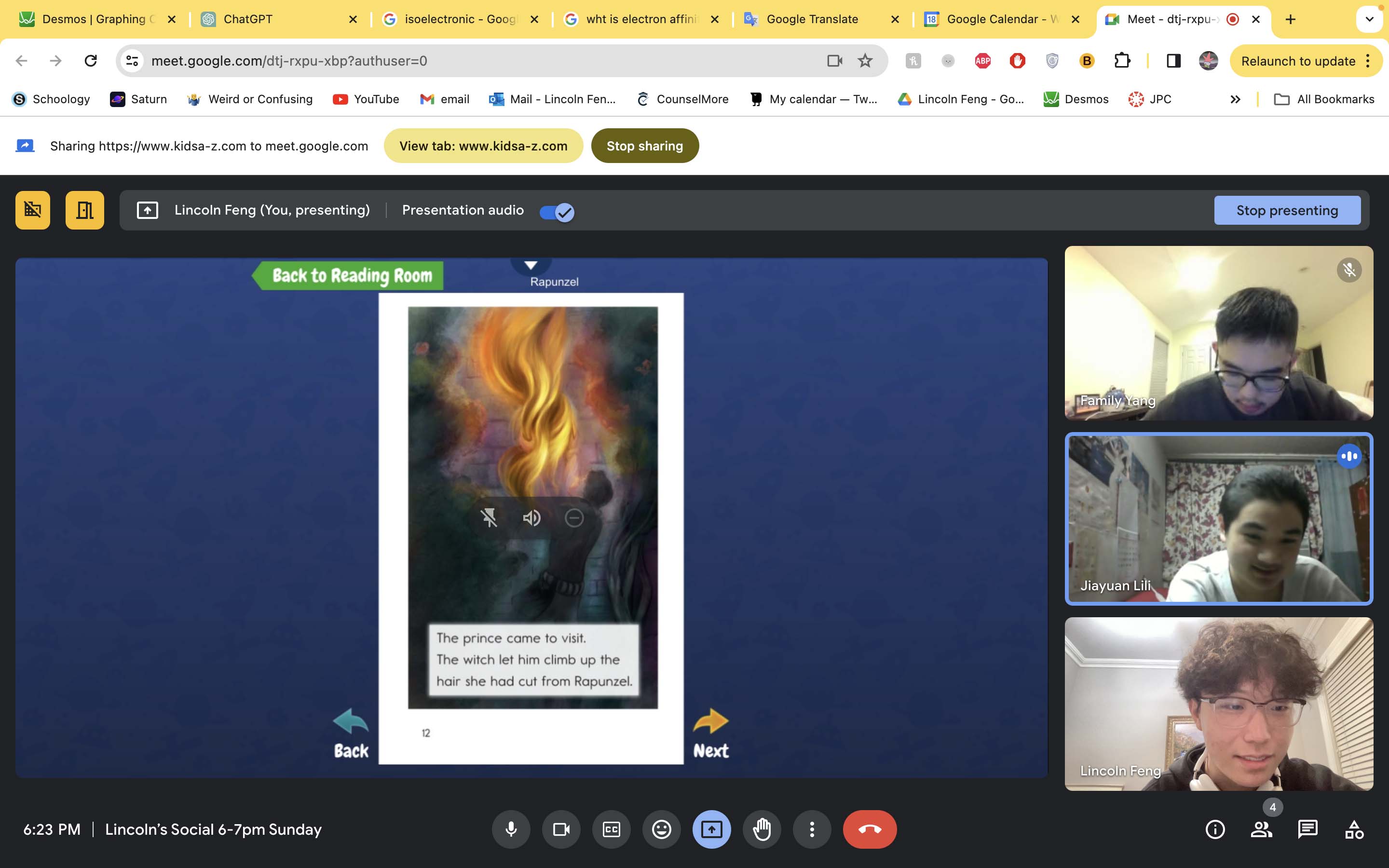The height and width of the screenshot is (868, 1389).
Task: Open the extensions puzzle-piece menu
Action: coord(1121,60)
